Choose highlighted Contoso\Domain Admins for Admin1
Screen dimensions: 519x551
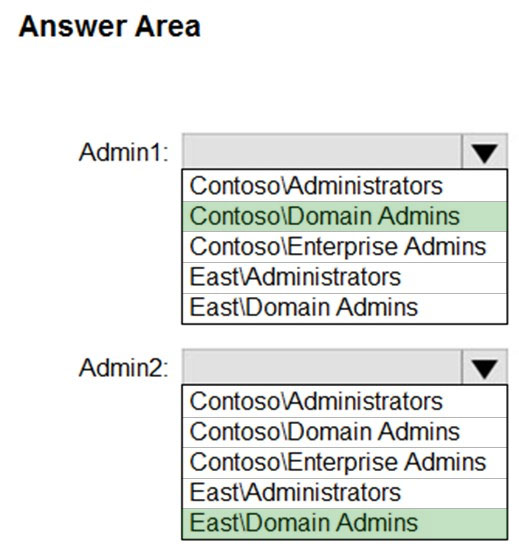(345, 216)
